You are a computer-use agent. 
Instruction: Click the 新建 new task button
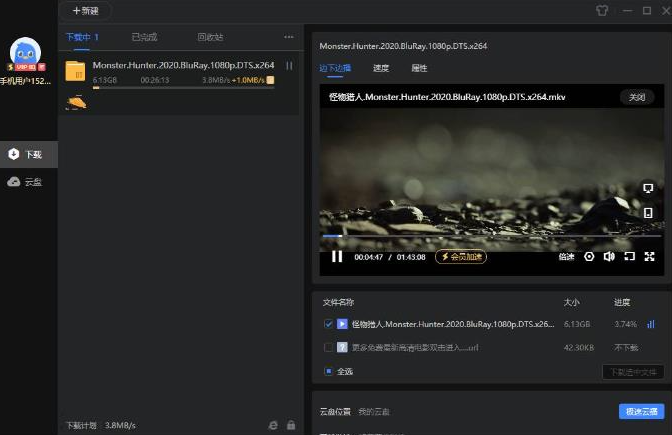point(86,11)
